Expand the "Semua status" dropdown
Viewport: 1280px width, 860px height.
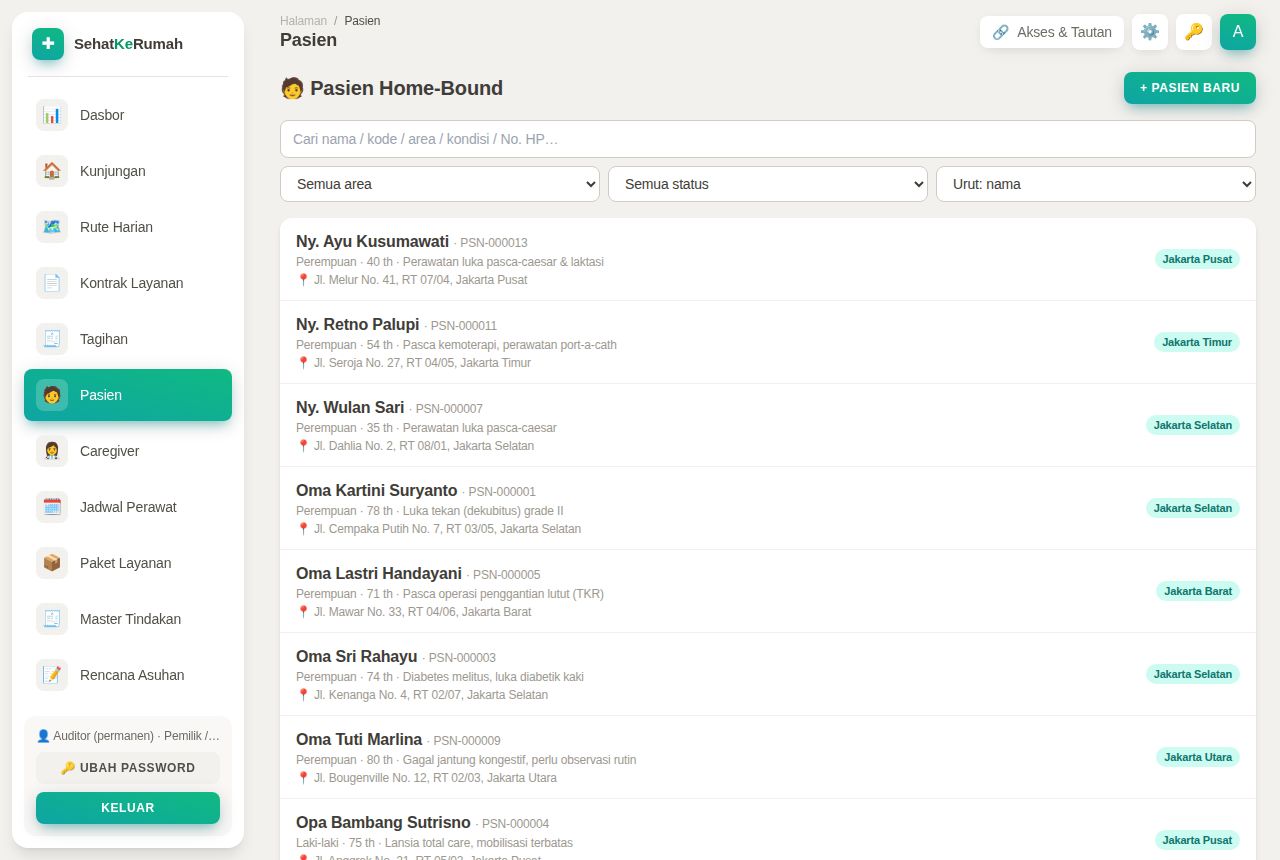[768, 184]
